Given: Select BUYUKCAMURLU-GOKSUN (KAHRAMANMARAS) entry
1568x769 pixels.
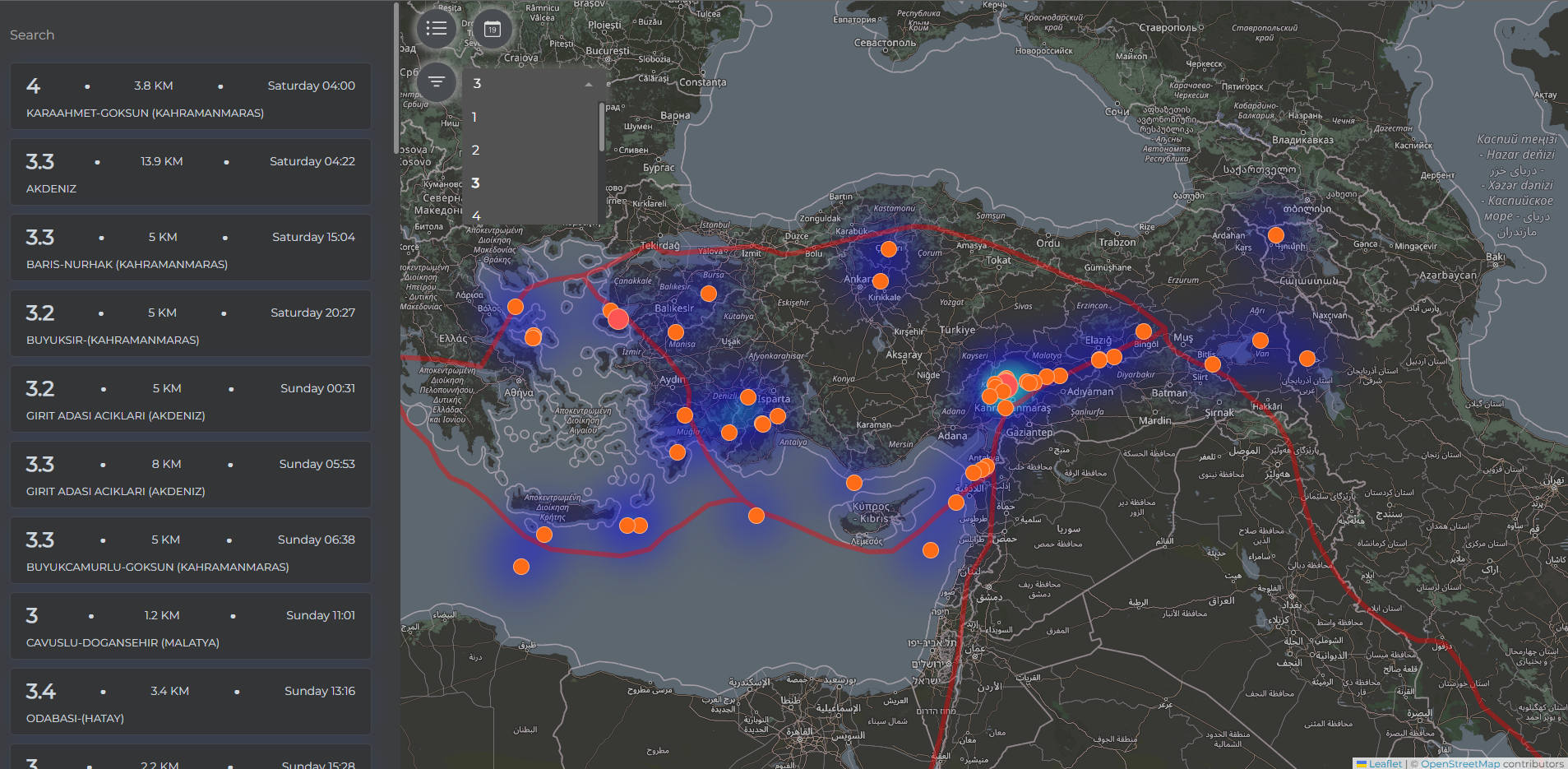Looking at the screenshot, I should click(191, 550).
